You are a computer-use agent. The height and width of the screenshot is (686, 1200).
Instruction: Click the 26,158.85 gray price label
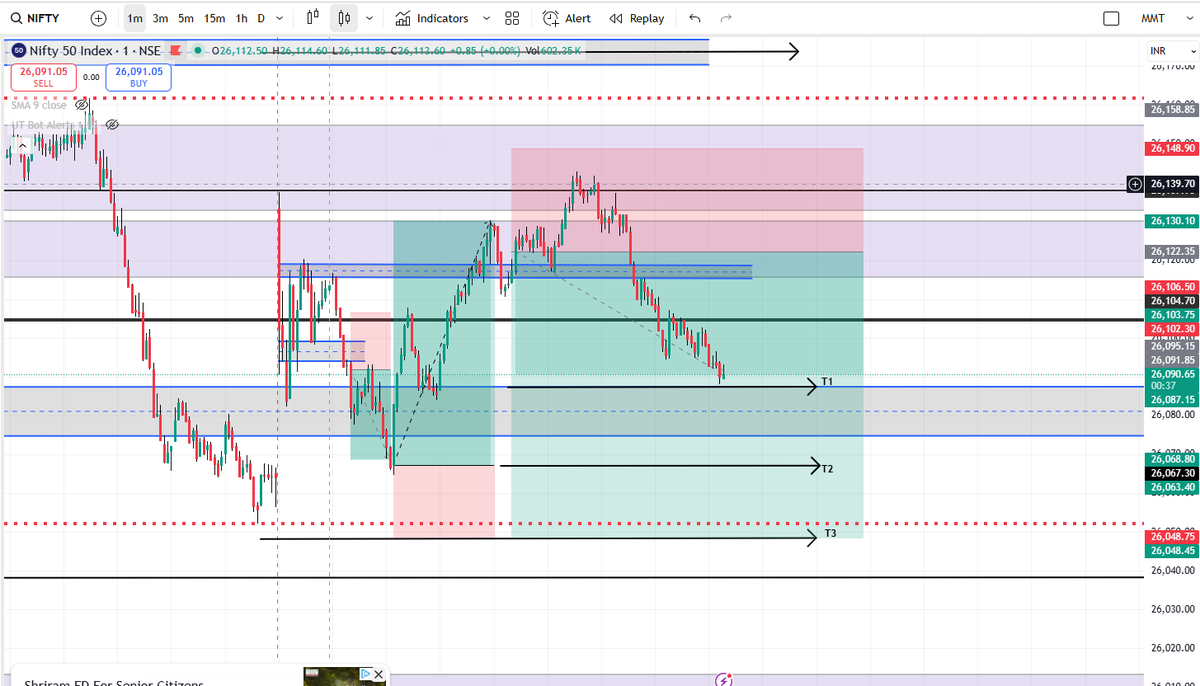click(1171, 109)
